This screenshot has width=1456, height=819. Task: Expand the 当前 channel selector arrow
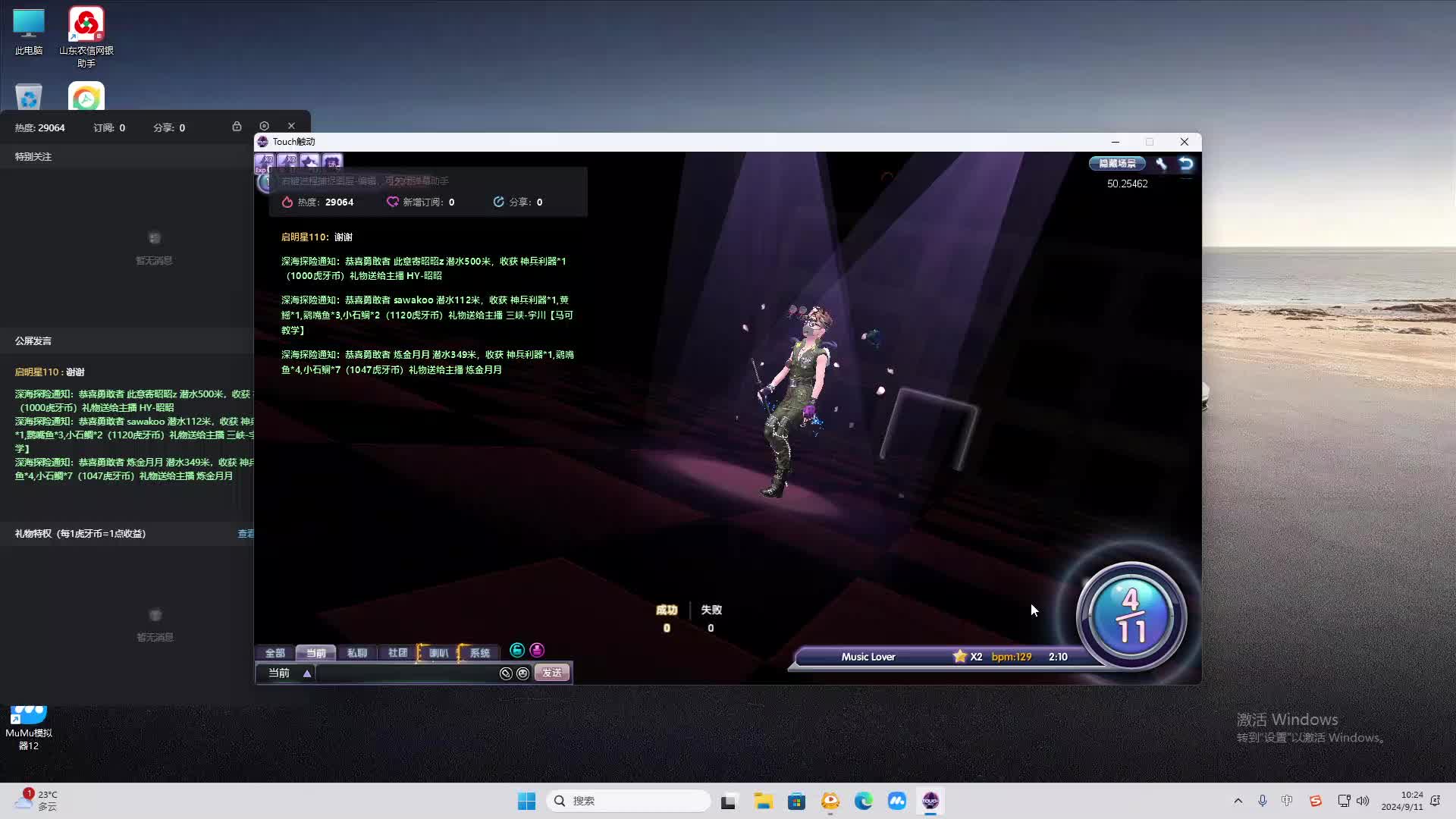point(307,673)
